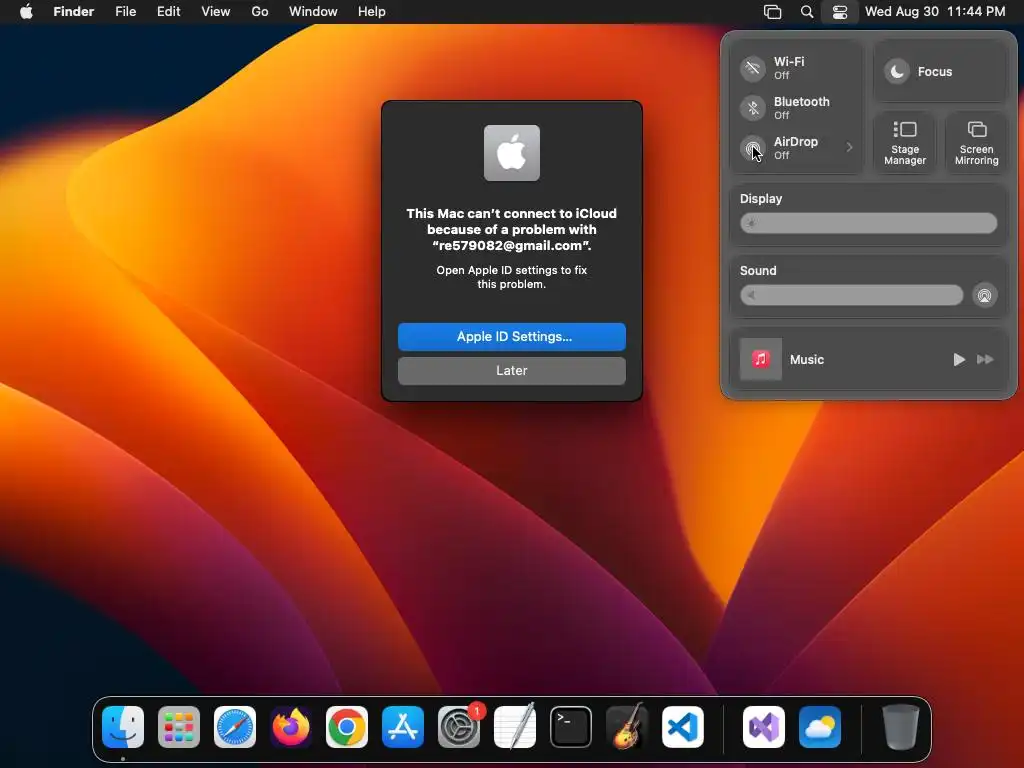
Task: Enable Focus mode in Control Center
Action: point(897,71)
